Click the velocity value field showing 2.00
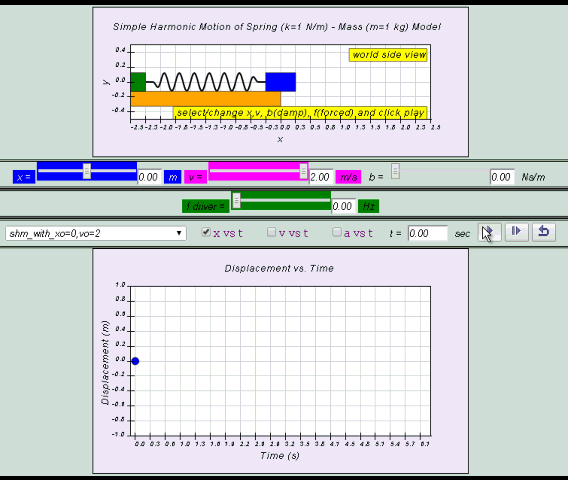This screenshot has height=480, width=568. tap(321, 177)
